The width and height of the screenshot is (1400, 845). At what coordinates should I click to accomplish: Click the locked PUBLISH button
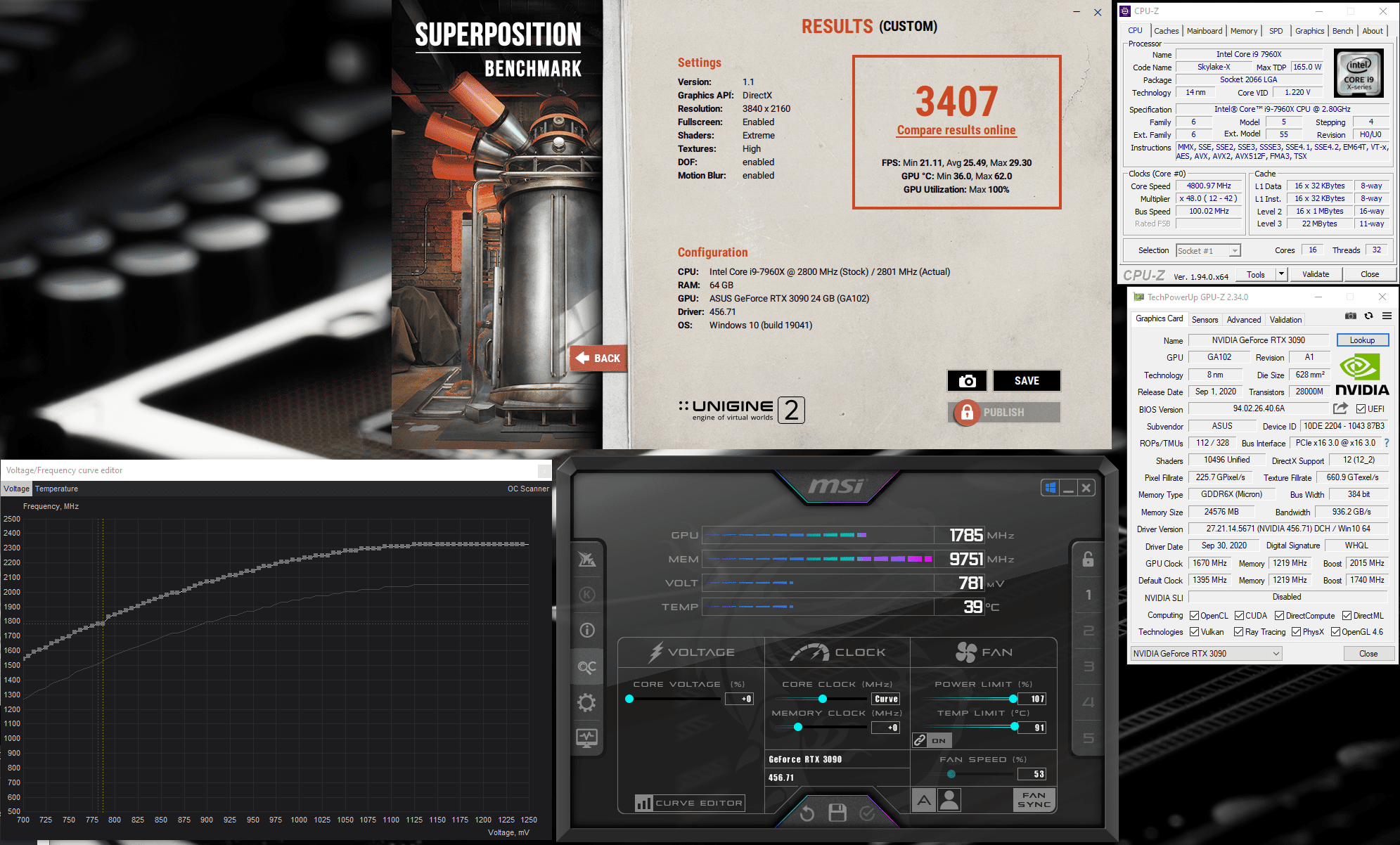coord(1004,412)
